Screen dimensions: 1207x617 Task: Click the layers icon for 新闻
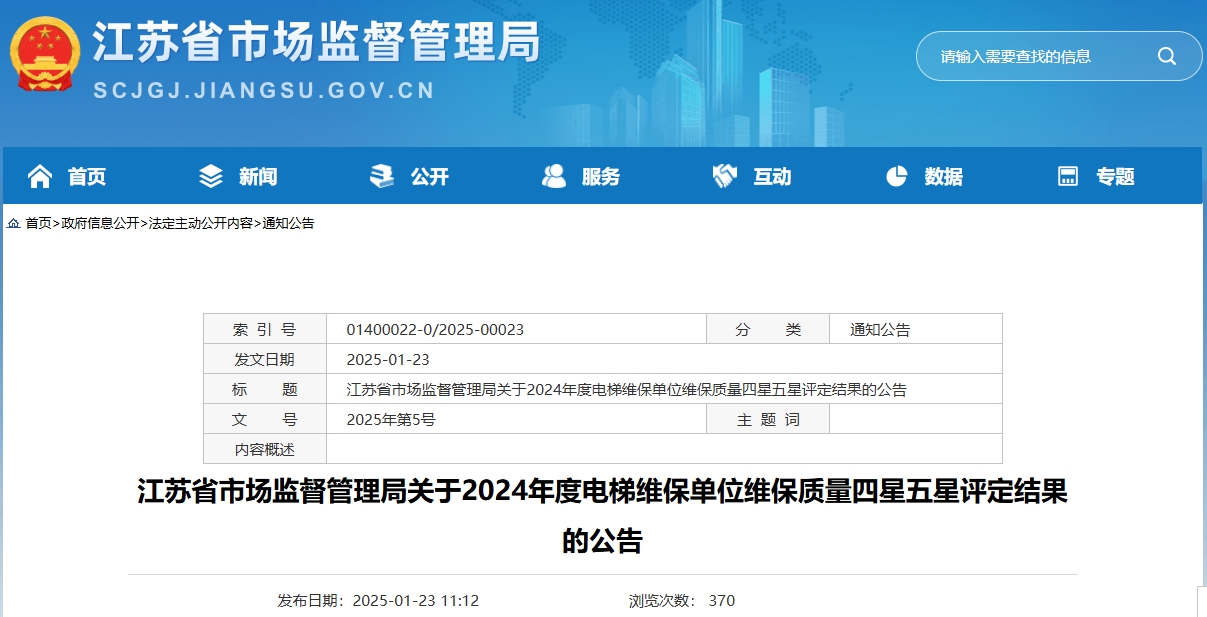[211, 177]
